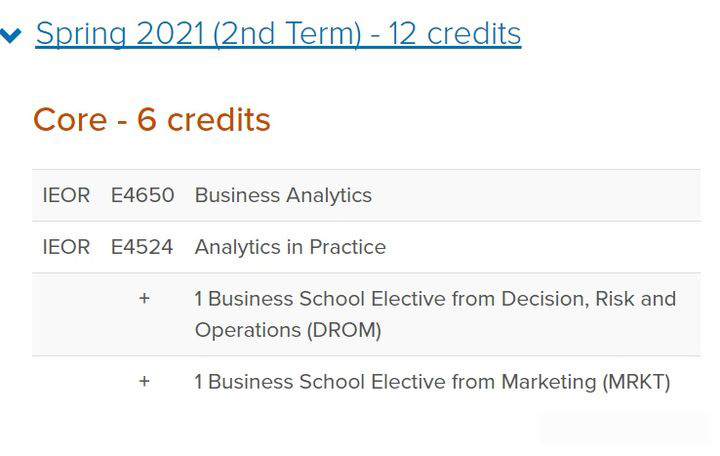
Task: Click the Analytics in Practice course title
Action: pos(290,247)
